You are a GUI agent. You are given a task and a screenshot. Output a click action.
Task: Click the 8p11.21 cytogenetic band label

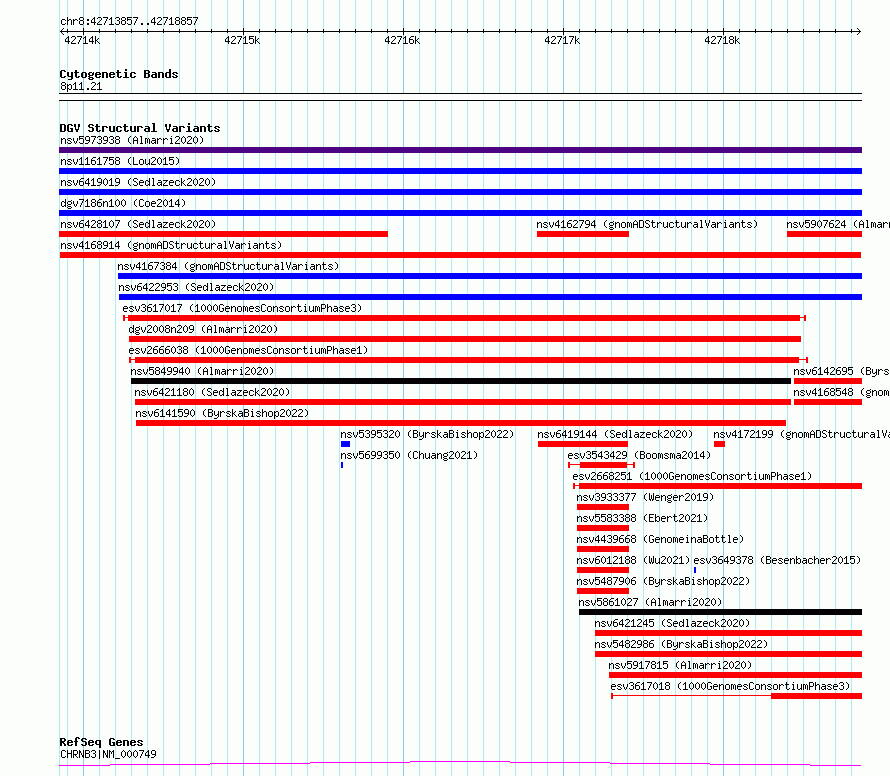[81, 86]
